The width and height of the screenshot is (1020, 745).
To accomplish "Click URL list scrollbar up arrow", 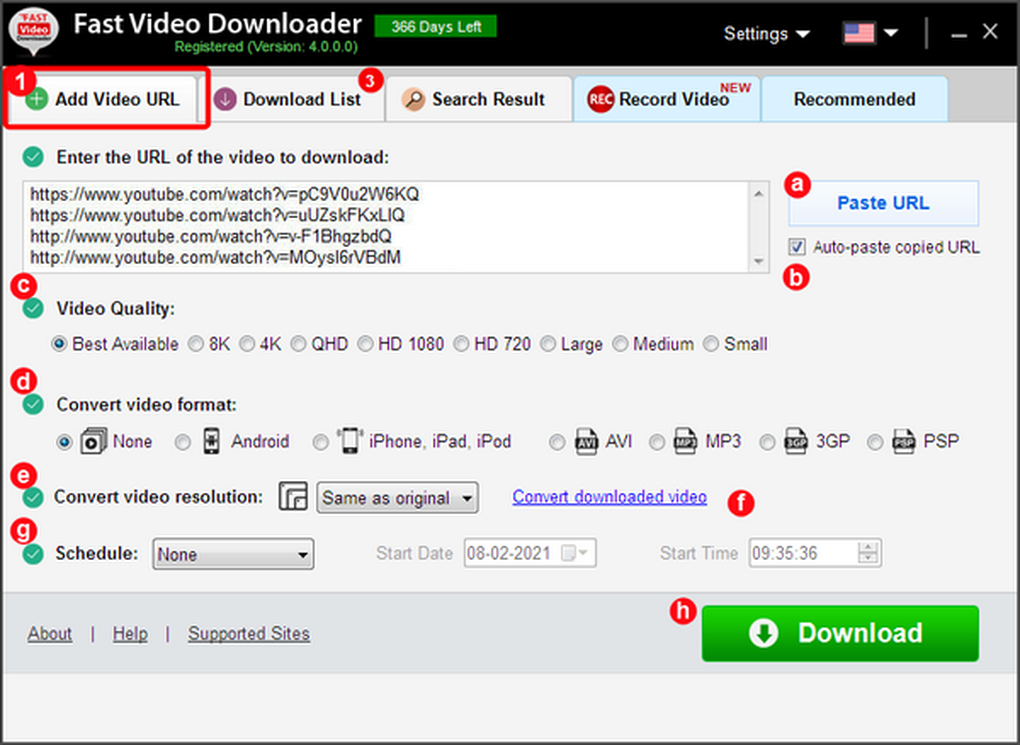I will pos(758,193).
